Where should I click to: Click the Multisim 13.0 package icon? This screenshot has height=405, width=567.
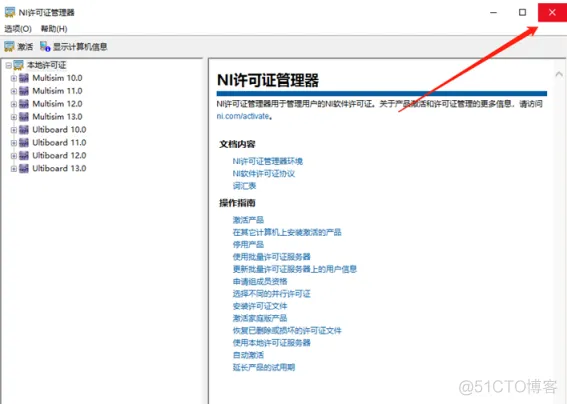pyautogui.click(x=24, y=117)
